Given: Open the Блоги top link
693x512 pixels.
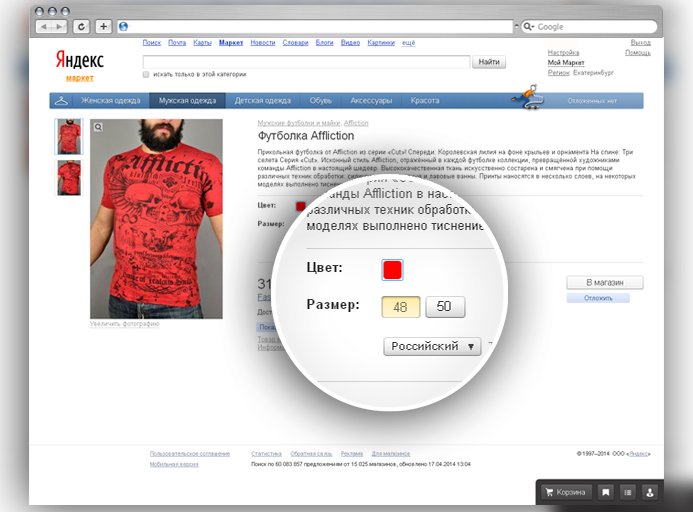Looking at the screenshot, I should tap(324, 42).
